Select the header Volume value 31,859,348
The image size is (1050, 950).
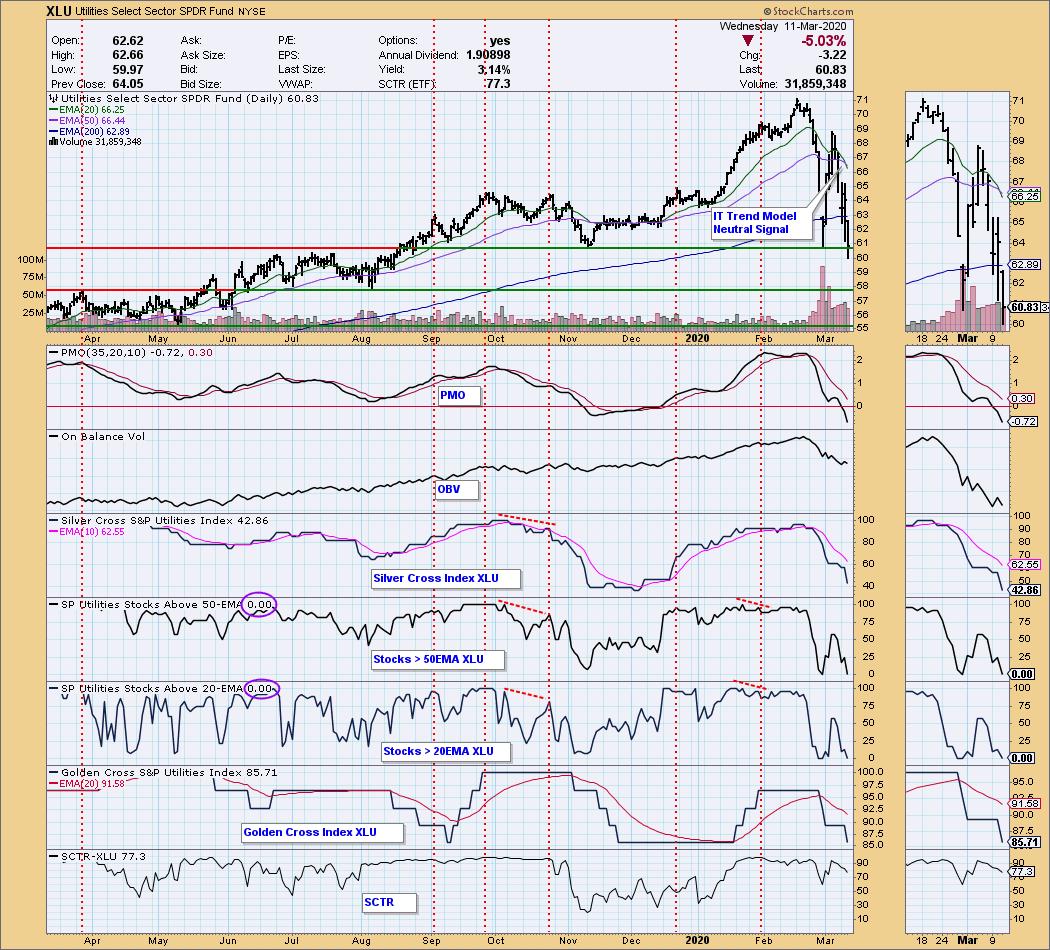coord(814,84)
